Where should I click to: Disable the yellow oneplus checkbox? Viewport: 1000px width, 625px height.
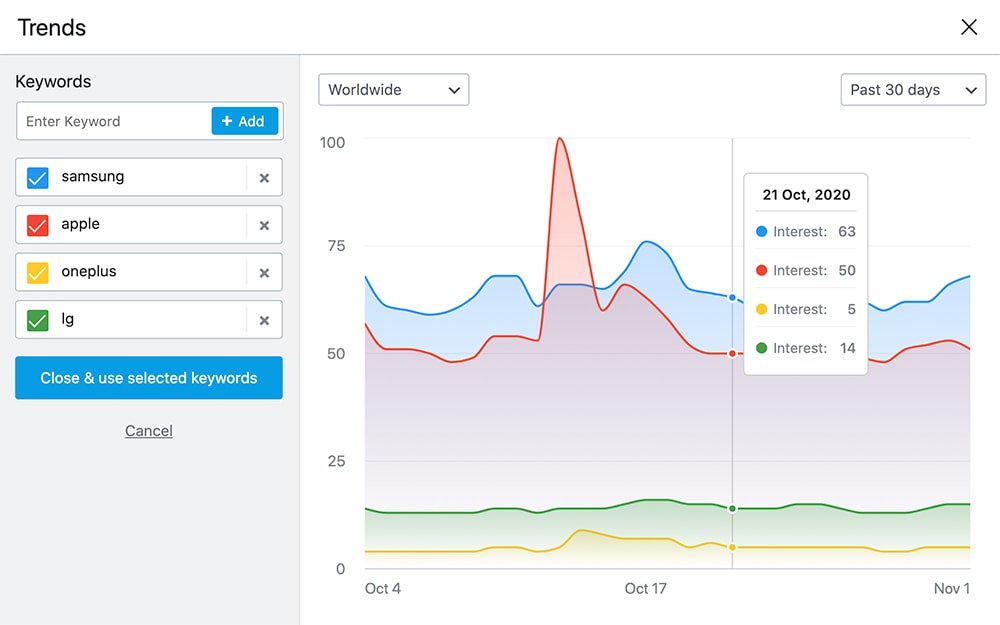point(38,273)
